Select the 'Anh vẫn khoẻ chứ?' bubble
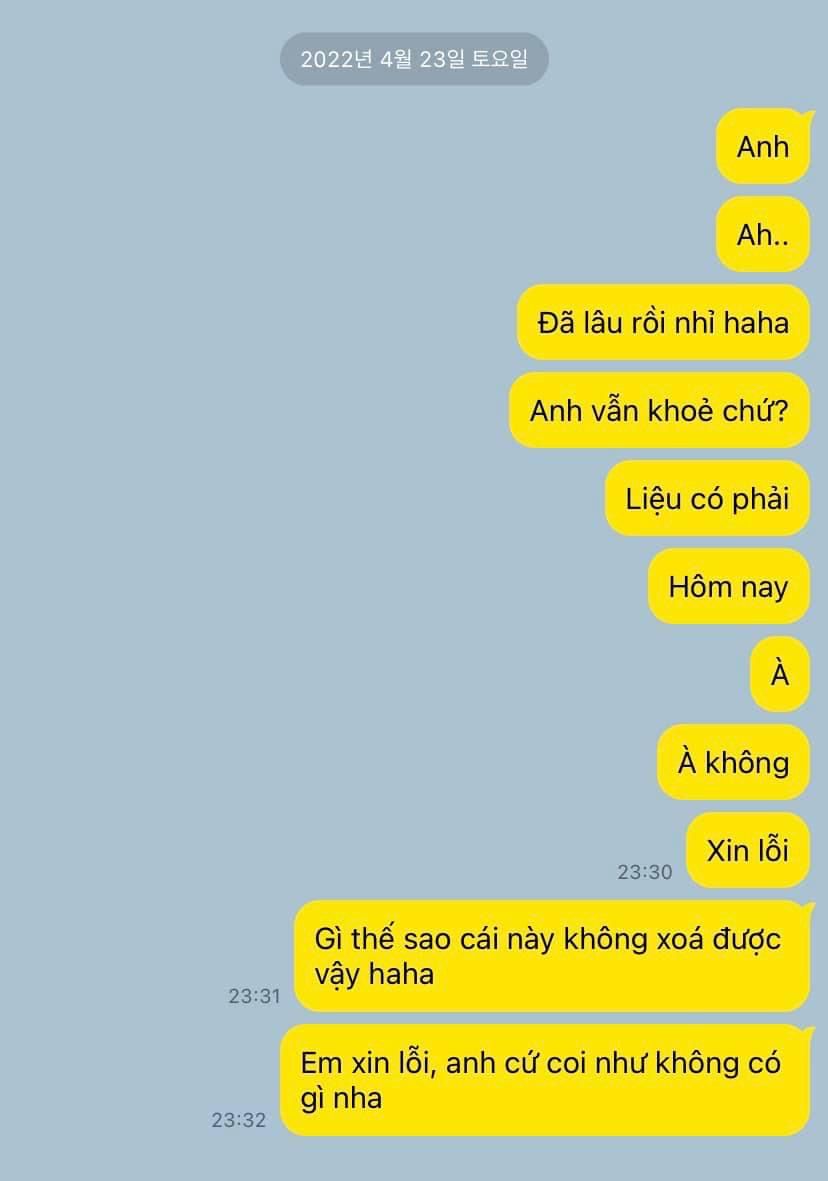 pos(659,410)
